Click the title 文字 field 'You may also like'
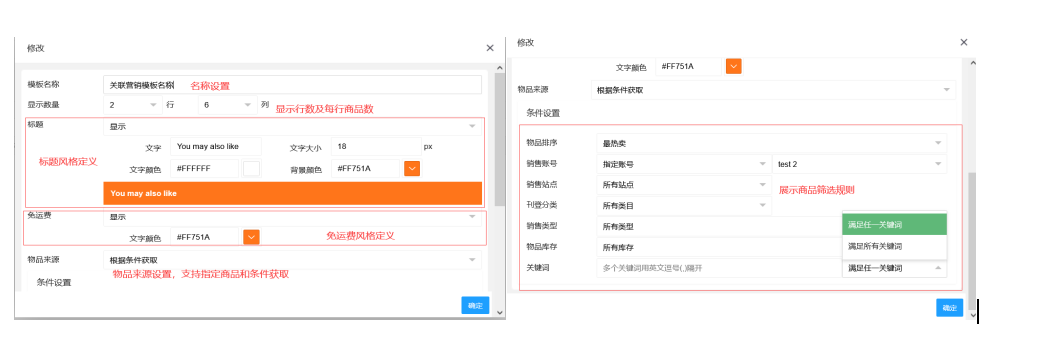 (216, 147)
